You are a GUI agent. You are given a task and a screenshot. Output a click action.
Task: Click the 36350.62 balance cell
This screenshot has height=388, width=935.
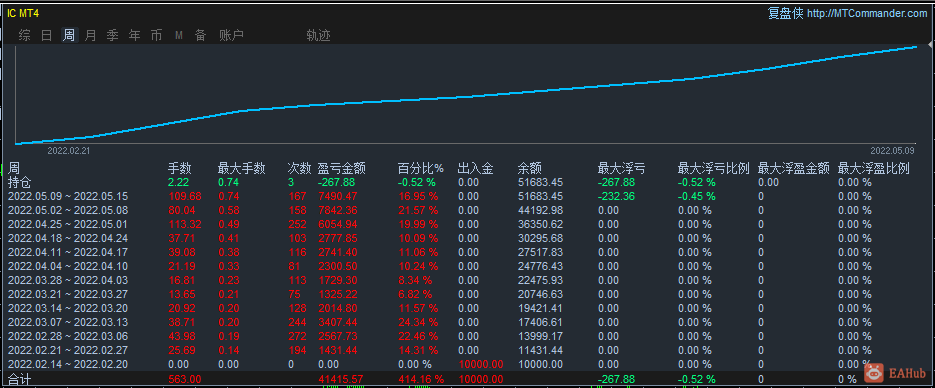540,224
